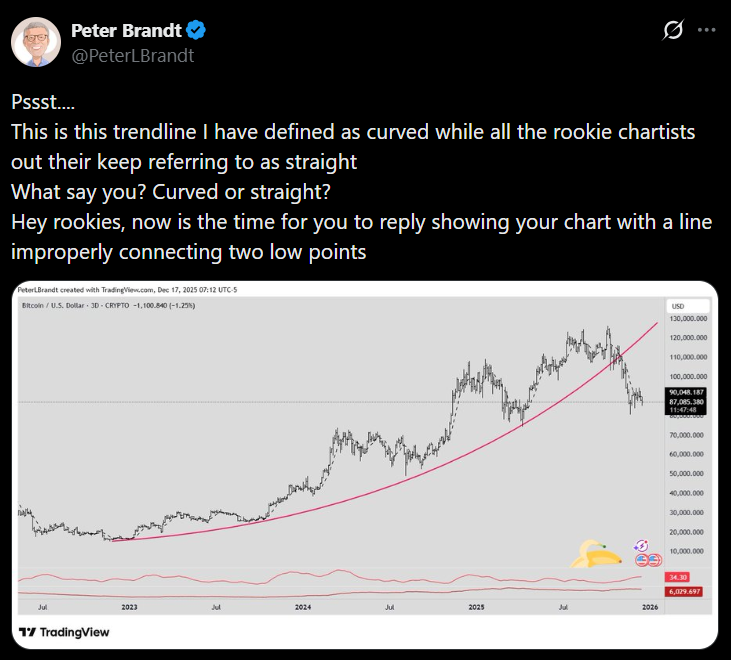This screenshot has width=731, height=660.
Task: Open the @PeterLBrandt handle link
Action: pos(133,55)
